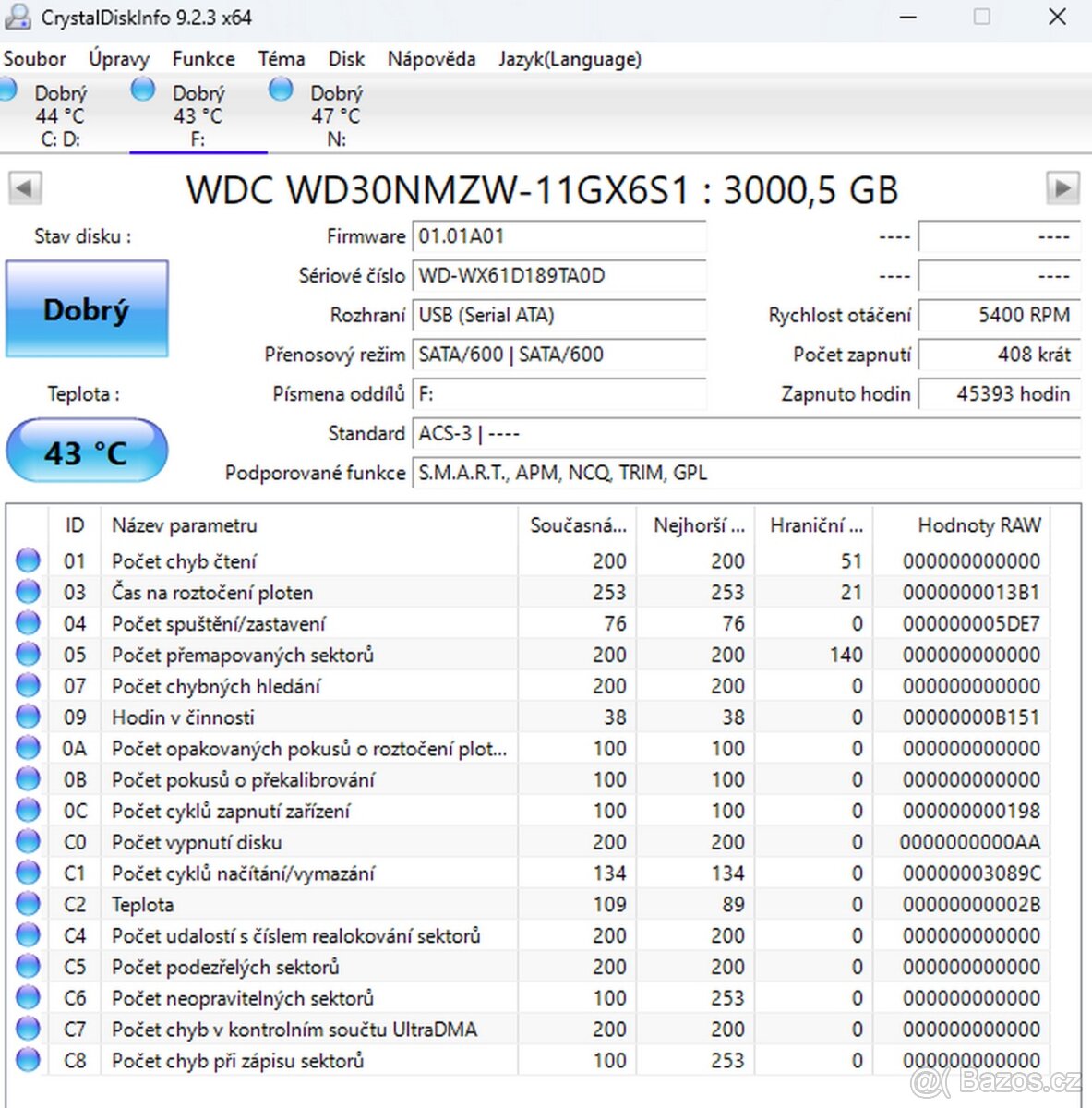Click the Standard field ACS-3

tap(747, 433)
